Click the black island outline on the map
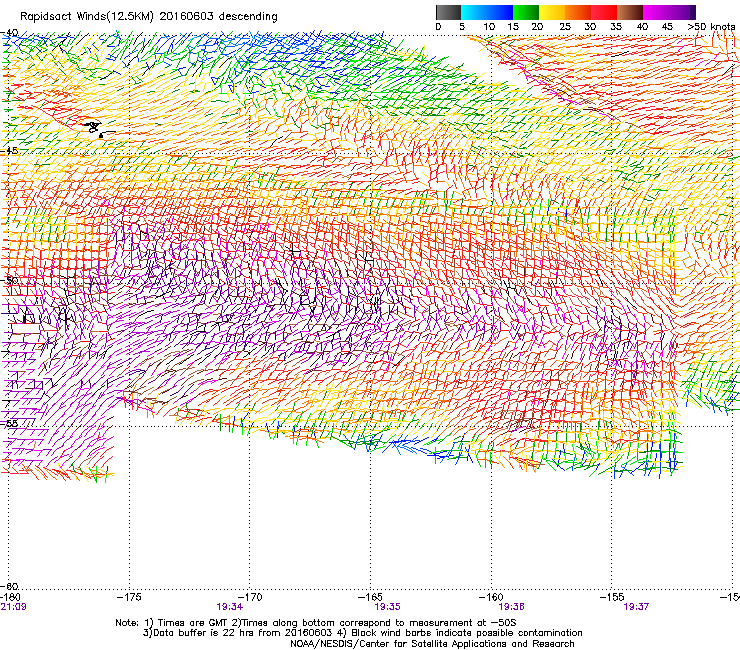The width and height of the screenshot is (740, 650). point(96,129)
